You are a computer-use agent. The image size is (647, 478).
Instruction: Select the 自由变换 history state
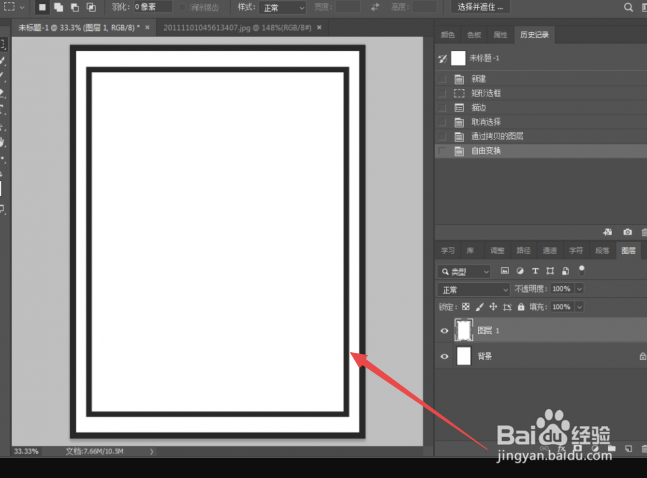[541, 151]
